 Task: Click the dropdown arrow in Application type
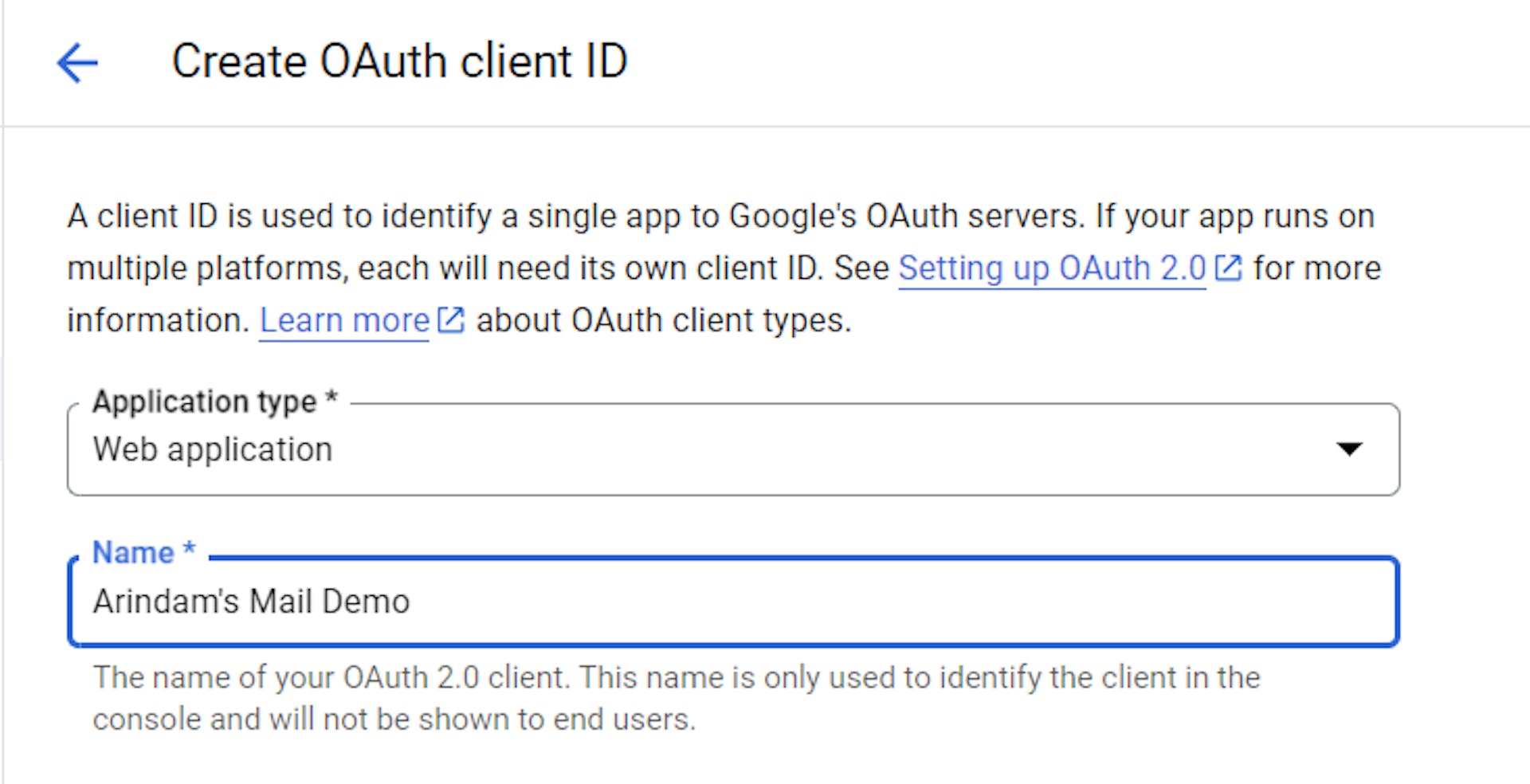click(1349, 449)
